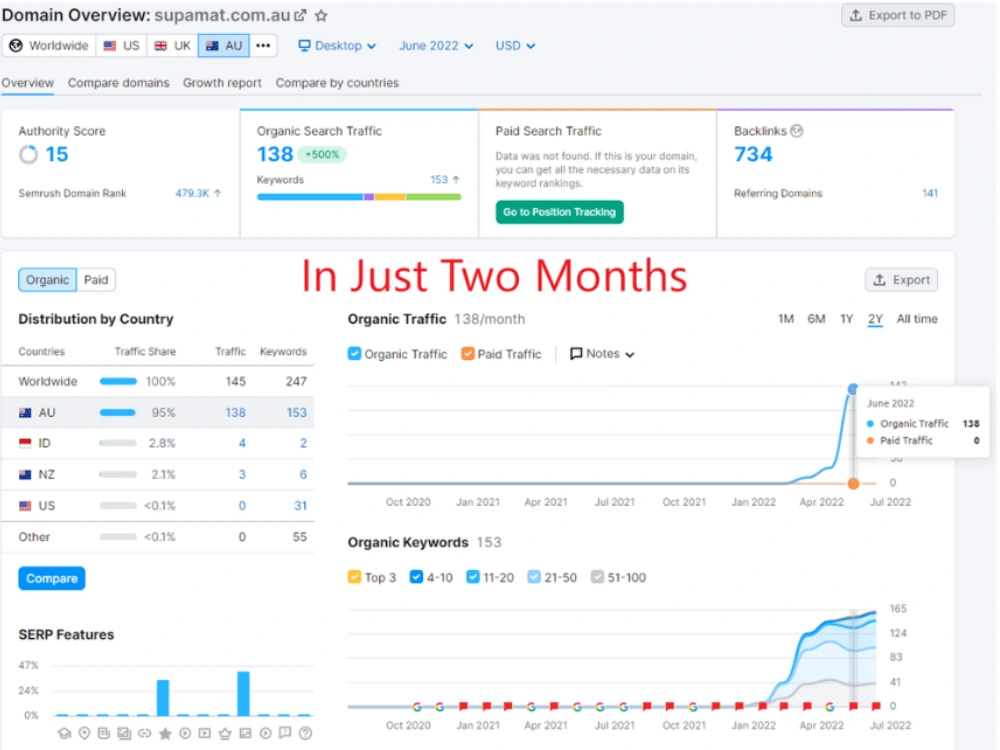Toggle the 21-50 keywords checkbox
Image resolution: width=1000 pixels, height=750 pixels.
(x=534, y=577)
